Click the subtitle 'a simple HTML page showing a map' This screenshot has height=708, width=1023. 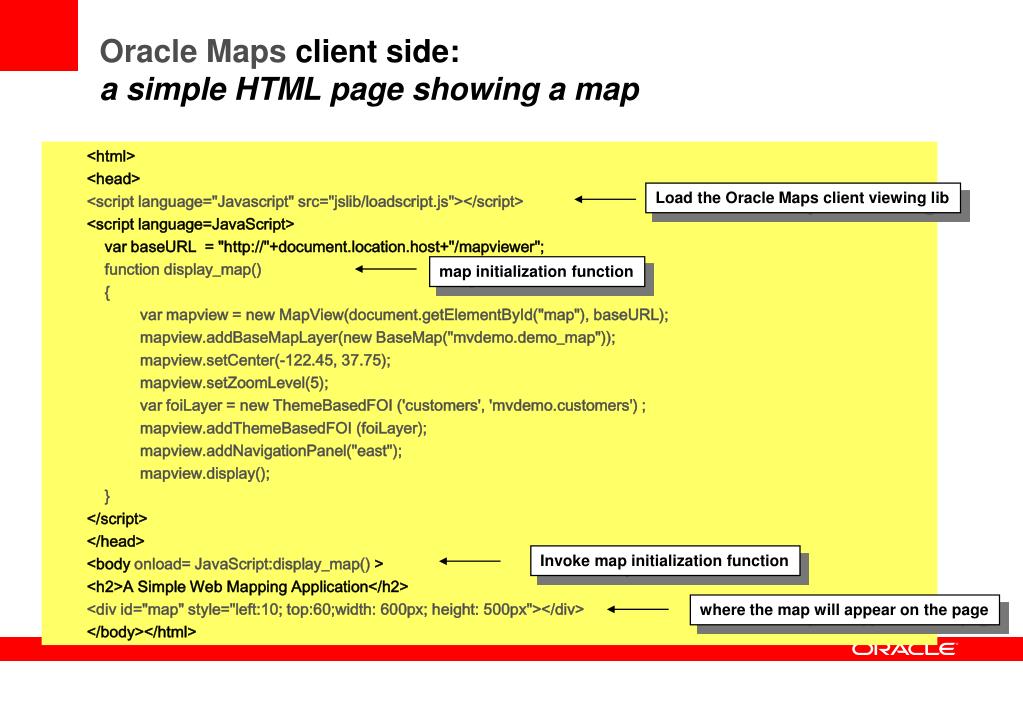pos(369,89)
